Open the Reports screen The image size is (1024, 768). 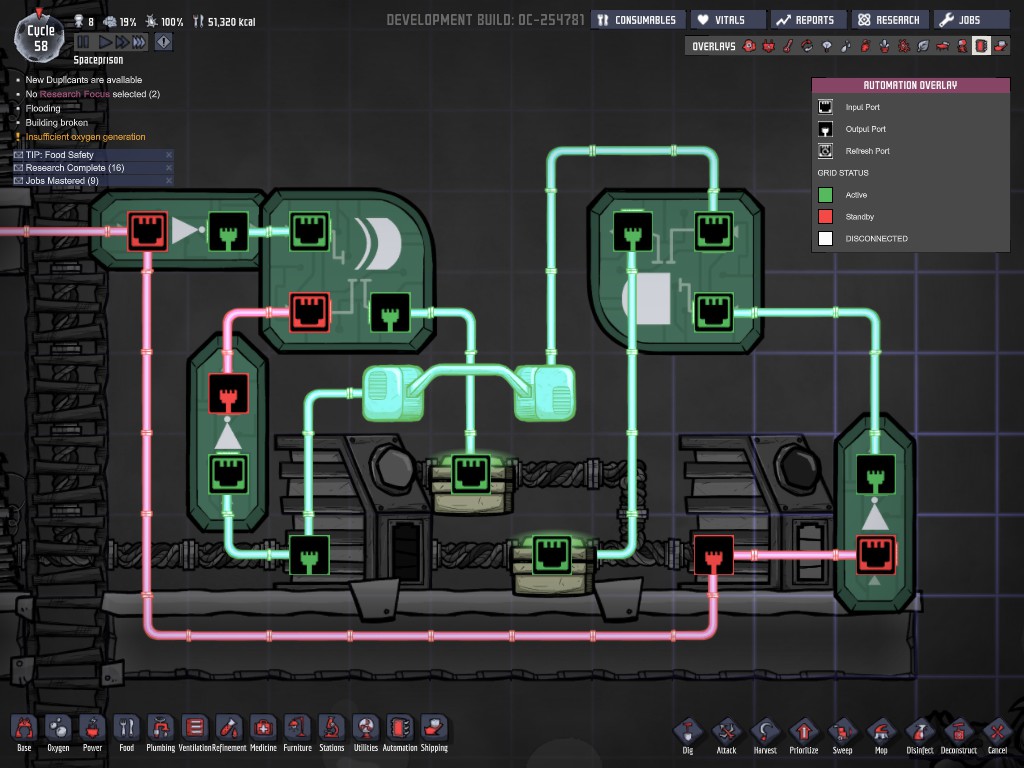click(x=806, y=20)
